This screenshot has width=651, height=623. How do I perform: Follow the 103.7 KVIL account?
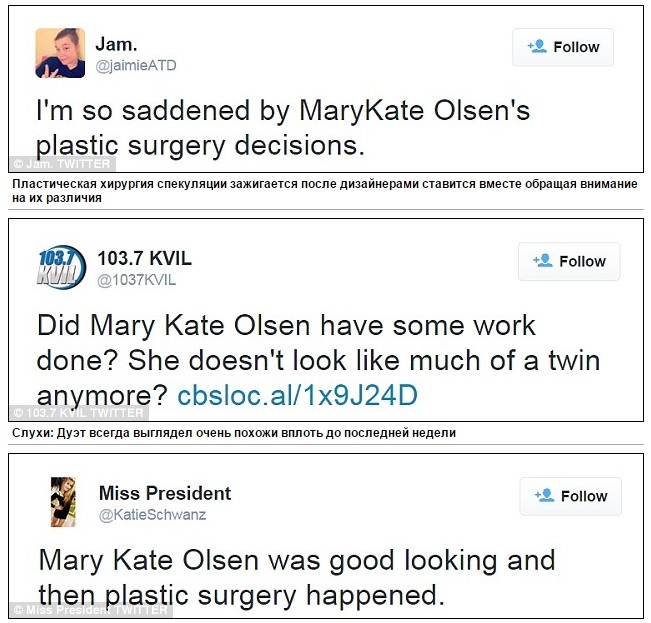click(x=569, y=261)
